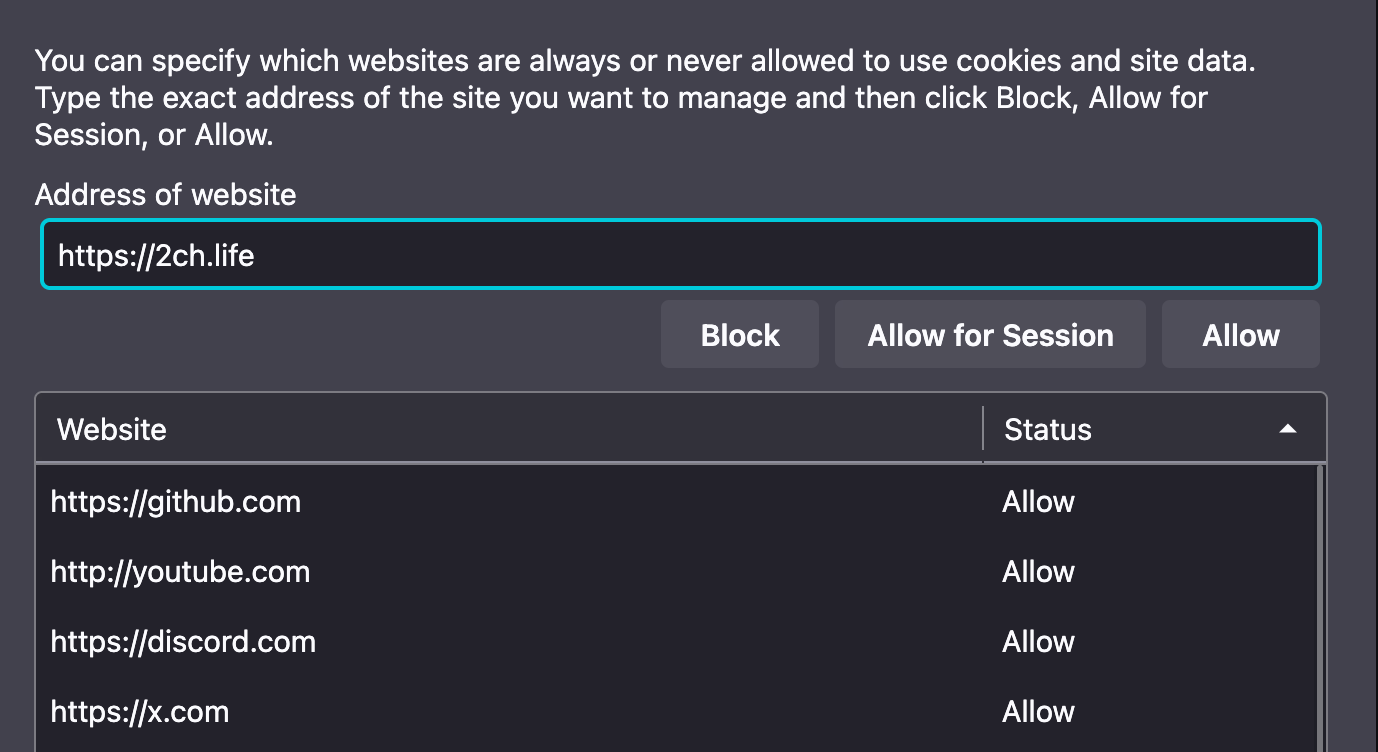Image resolution: width=1378 pixels, height=752 pixels.
Task: Click the Allow button beside Allow for Session
Action: (1240, 335)
